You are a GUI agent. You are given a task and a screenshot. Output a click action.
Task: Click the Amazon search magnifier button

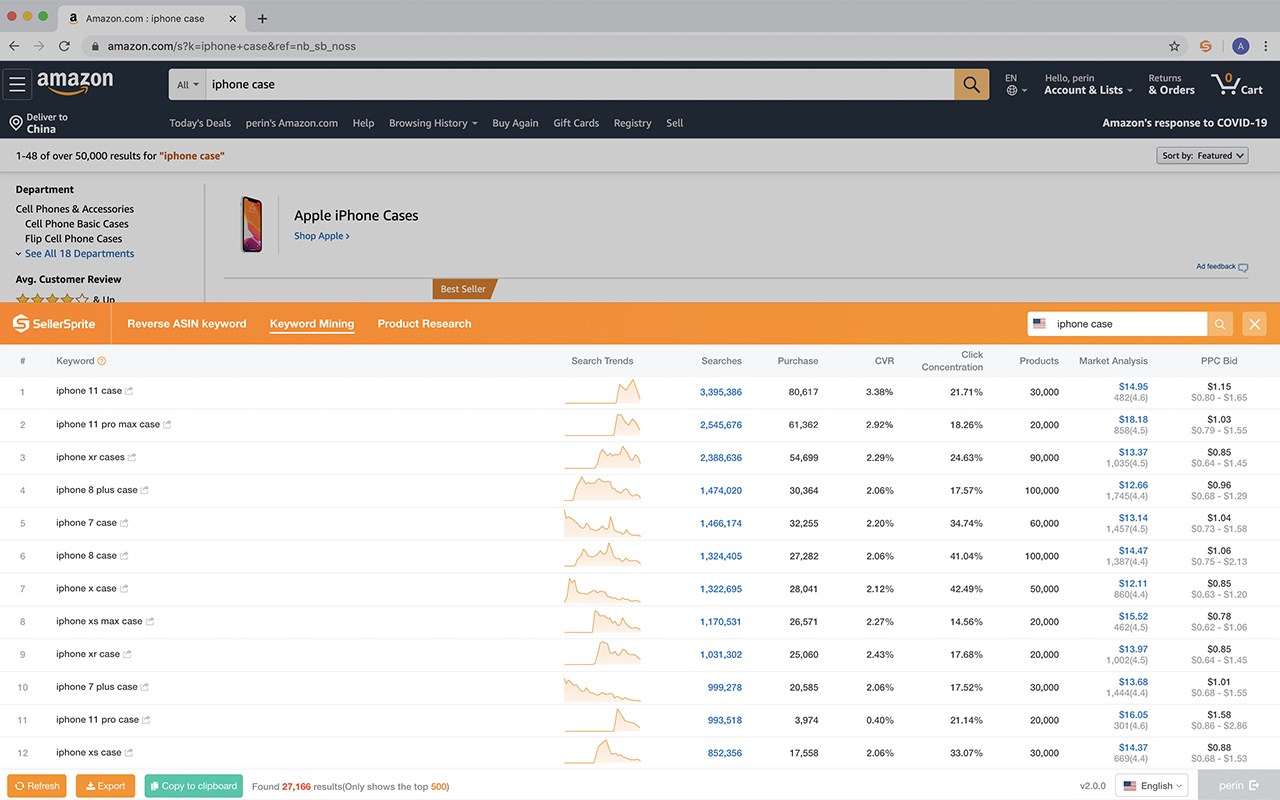coord(971,84)
